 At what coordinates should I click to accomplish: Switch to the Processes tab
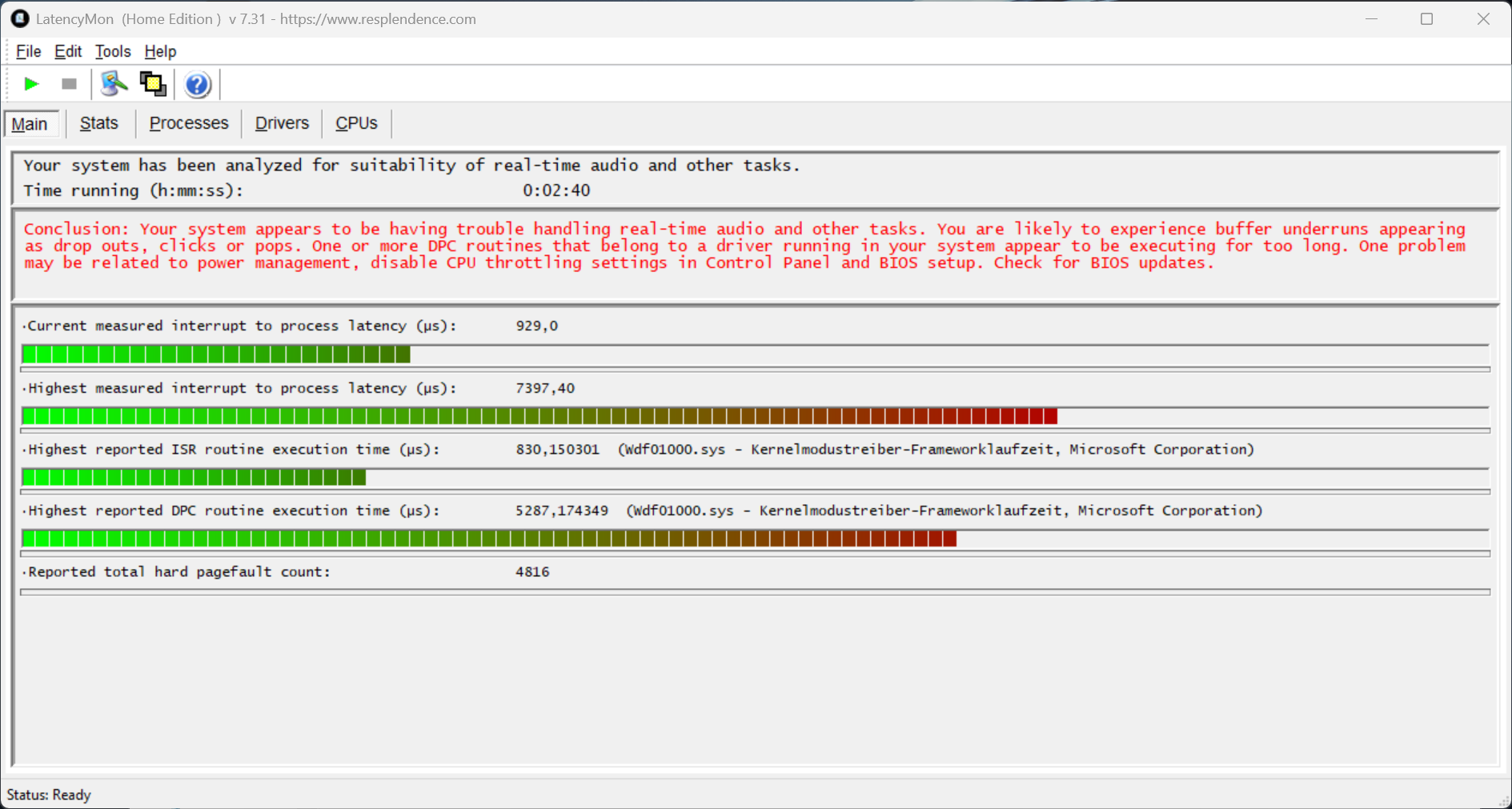coord(189,123)
